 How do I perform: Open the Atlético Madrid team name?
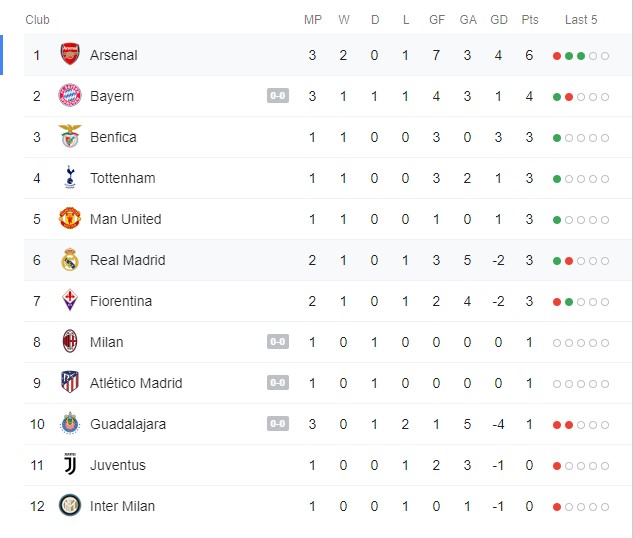point(136,383)
